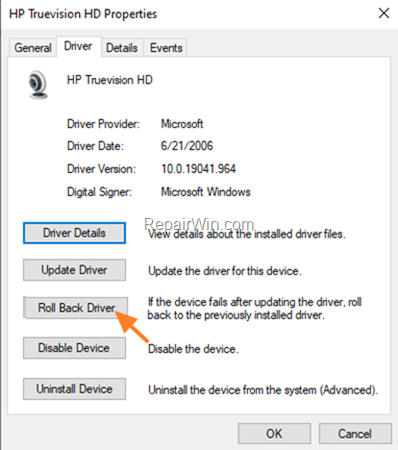This screenshot has height=450, width=398.
Task: Click the HP Truevision HD device name label
Action: [x=110, y=80]
